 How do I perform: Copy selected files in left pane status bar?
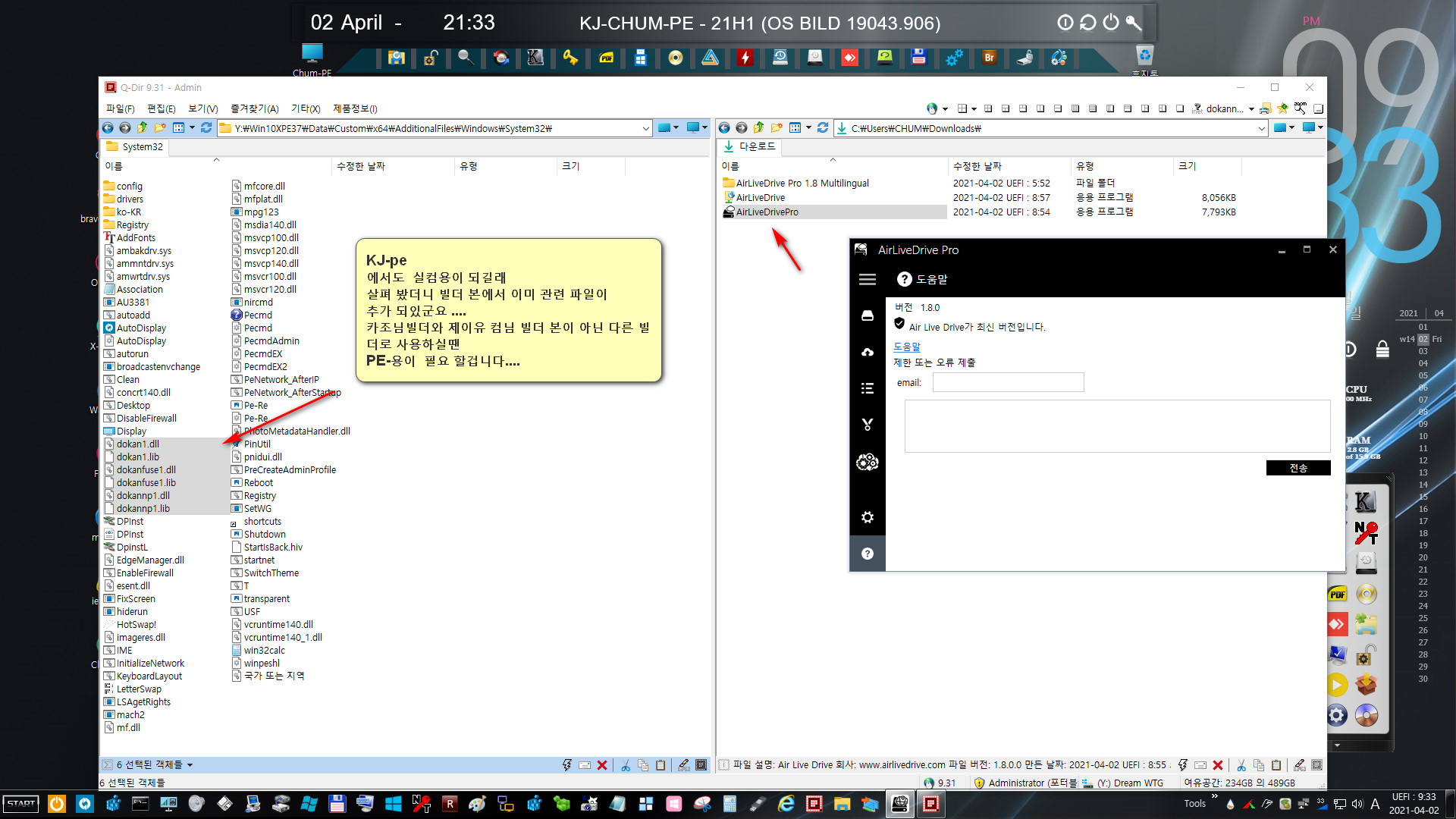(x=643, y=765)
